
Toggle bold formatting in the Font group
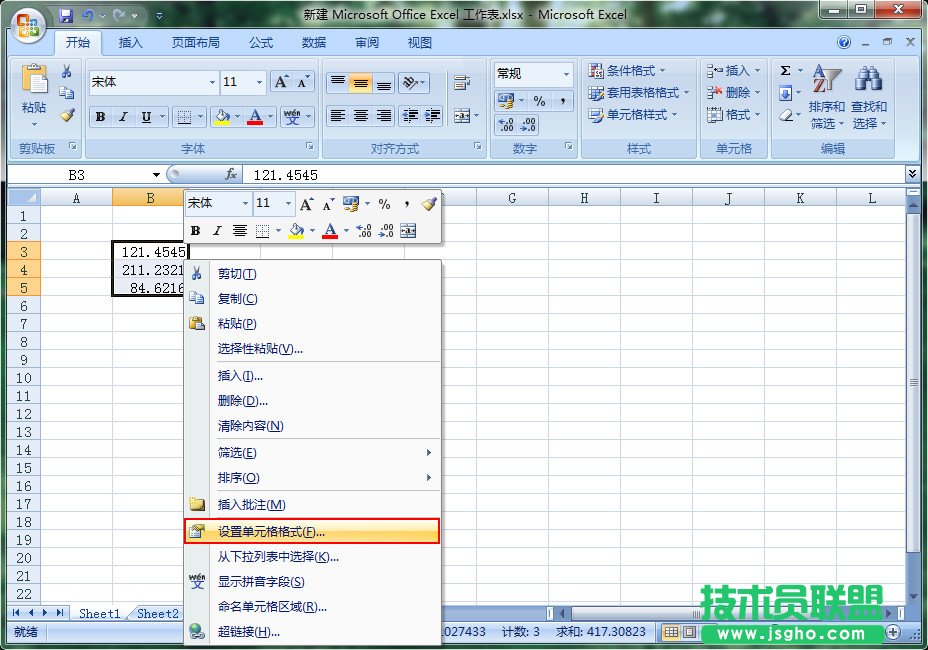[100, 116]
